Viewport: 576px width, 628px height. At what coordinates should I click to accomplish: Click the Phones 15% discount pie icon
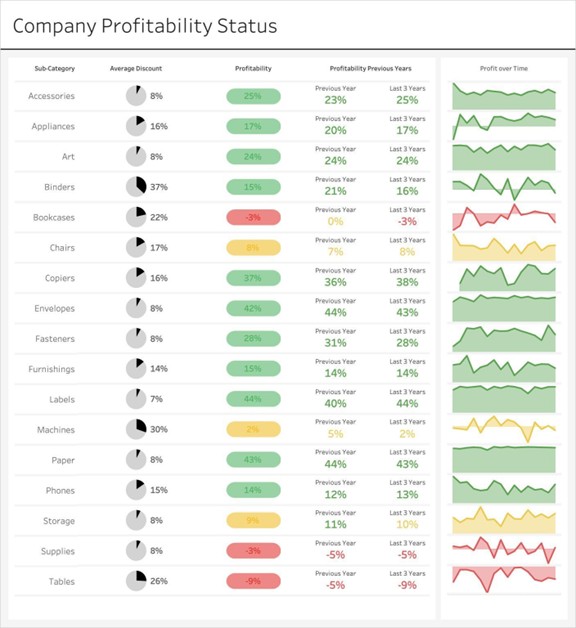(x=136, y=490)
